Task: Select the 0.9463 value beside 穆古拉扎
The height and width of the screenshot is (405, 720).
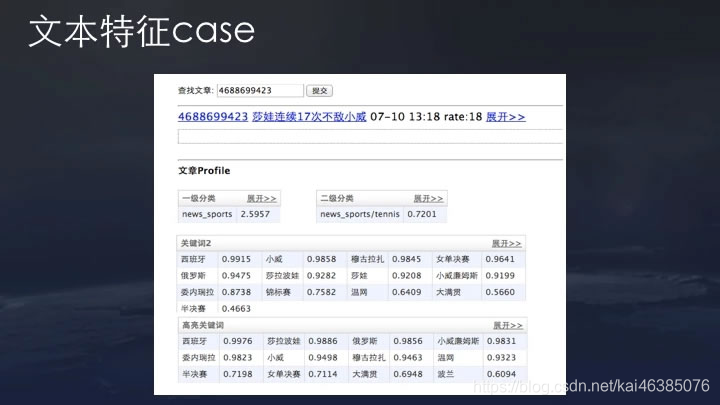Action: click(408, 358)
